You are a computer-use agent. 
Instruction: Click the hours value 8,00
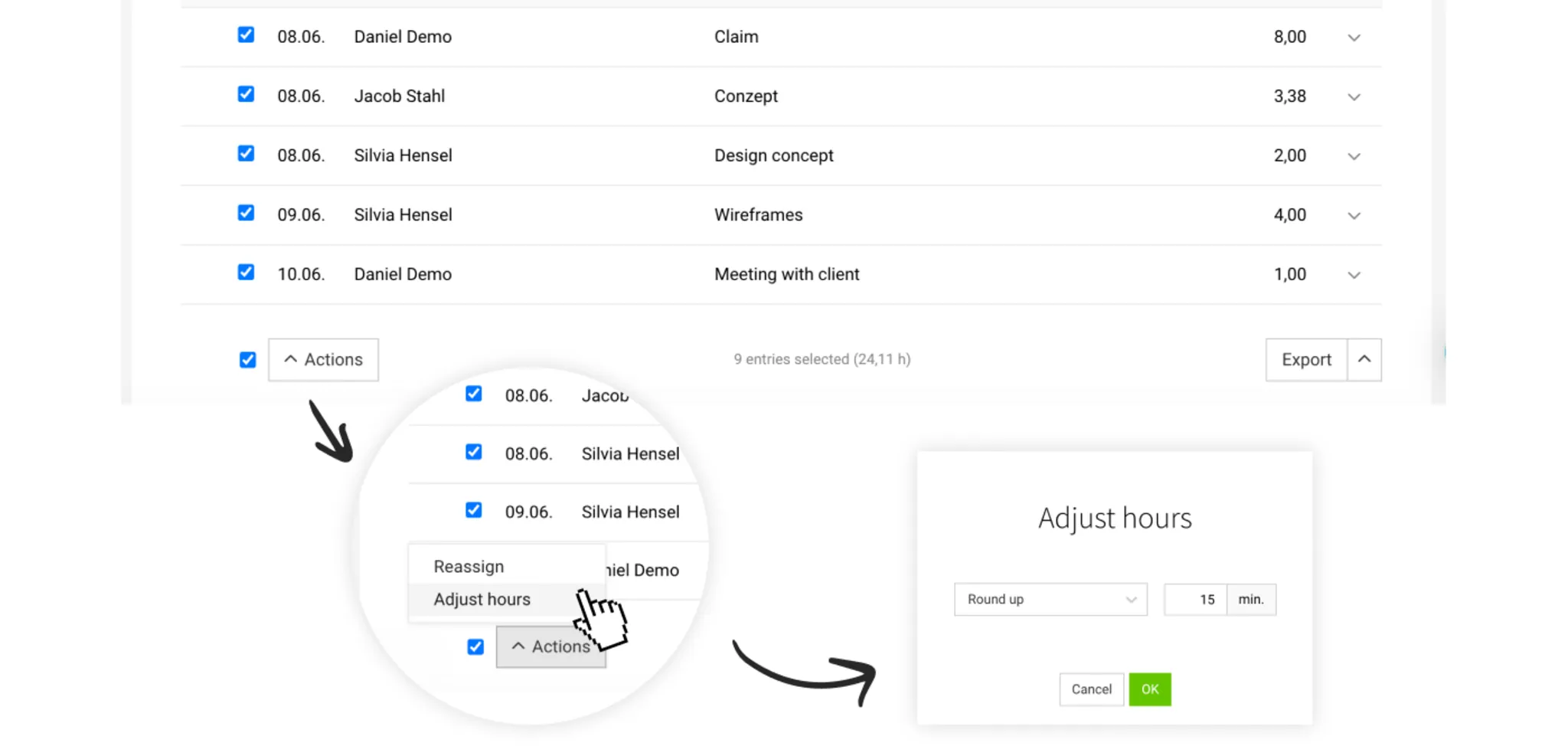(1289, 37)
